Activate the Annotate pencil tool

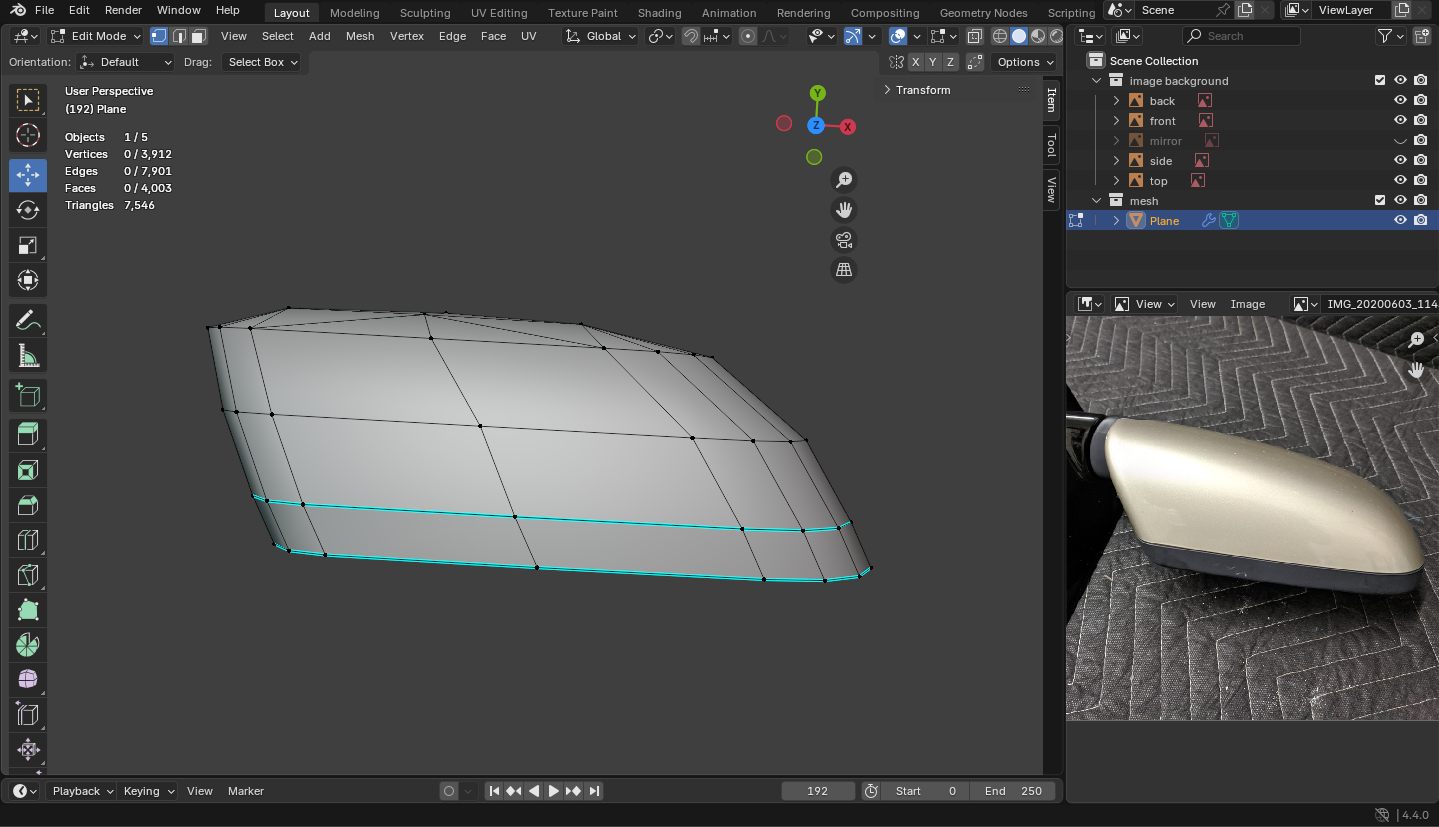coord(28,320)
